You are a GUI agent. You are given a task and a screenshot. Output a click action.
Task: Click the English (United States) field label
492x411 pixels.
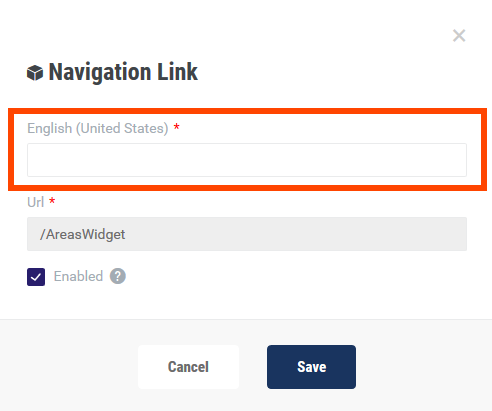(x=98, y=128)
